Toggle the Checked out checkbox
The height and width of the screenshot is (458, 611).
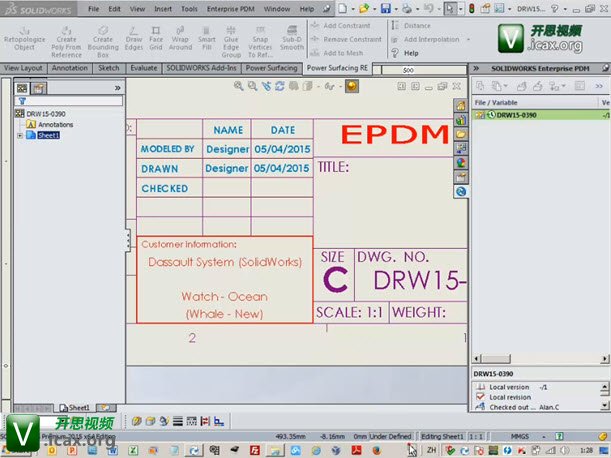click(x=482, y=408)
